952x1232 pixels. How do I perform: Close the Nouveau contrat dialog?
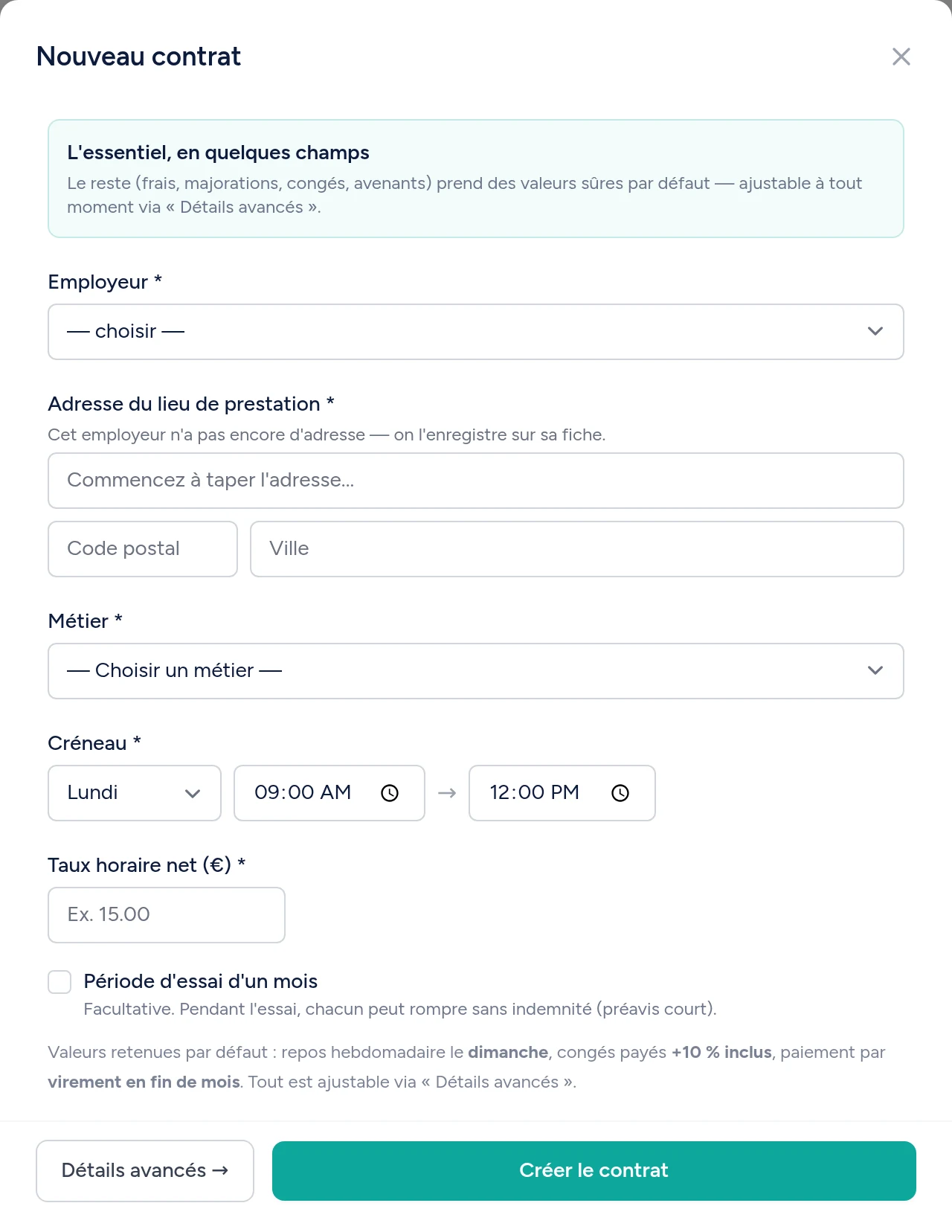pos(901,57)
